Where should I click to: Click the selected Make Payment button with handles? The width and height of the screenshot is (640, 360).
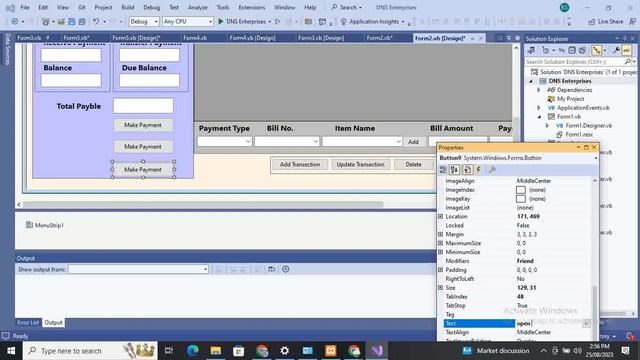[143, 169]
